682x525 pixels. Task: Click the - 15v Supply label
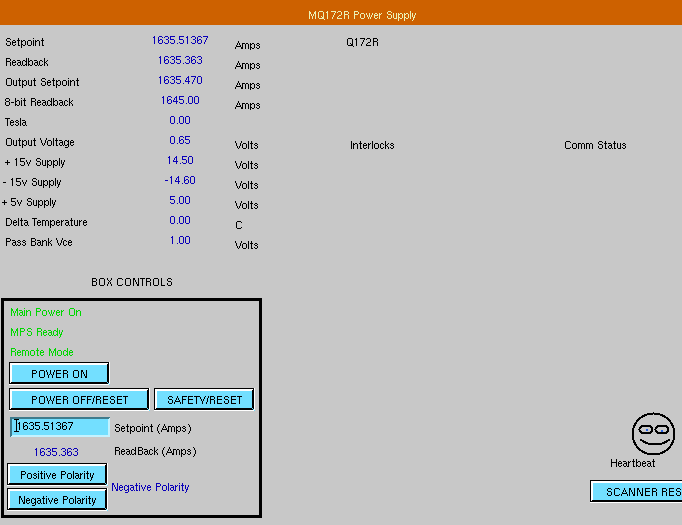pos(32,183)
